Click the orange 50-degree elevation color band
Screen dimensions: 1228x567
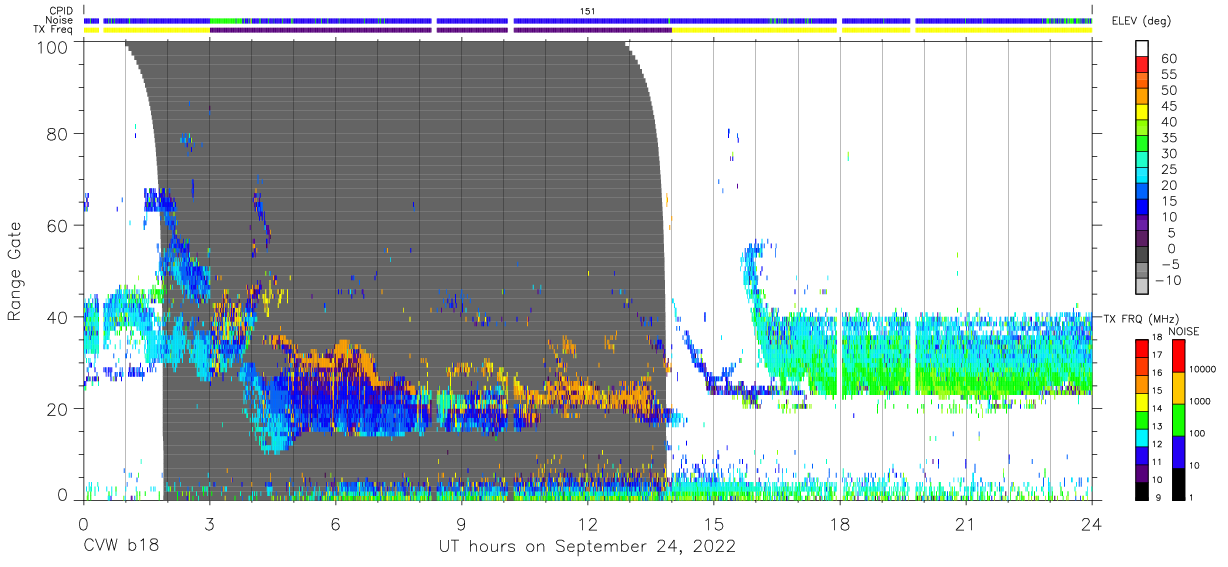[x=1141, y=97]
